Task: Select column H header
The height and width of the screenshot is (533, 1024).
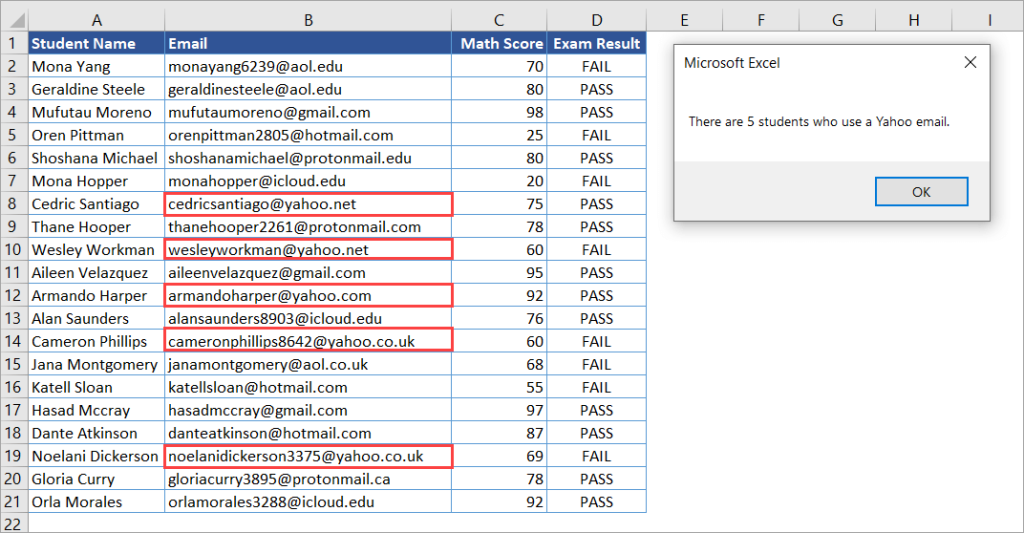Action: (913, 21)
